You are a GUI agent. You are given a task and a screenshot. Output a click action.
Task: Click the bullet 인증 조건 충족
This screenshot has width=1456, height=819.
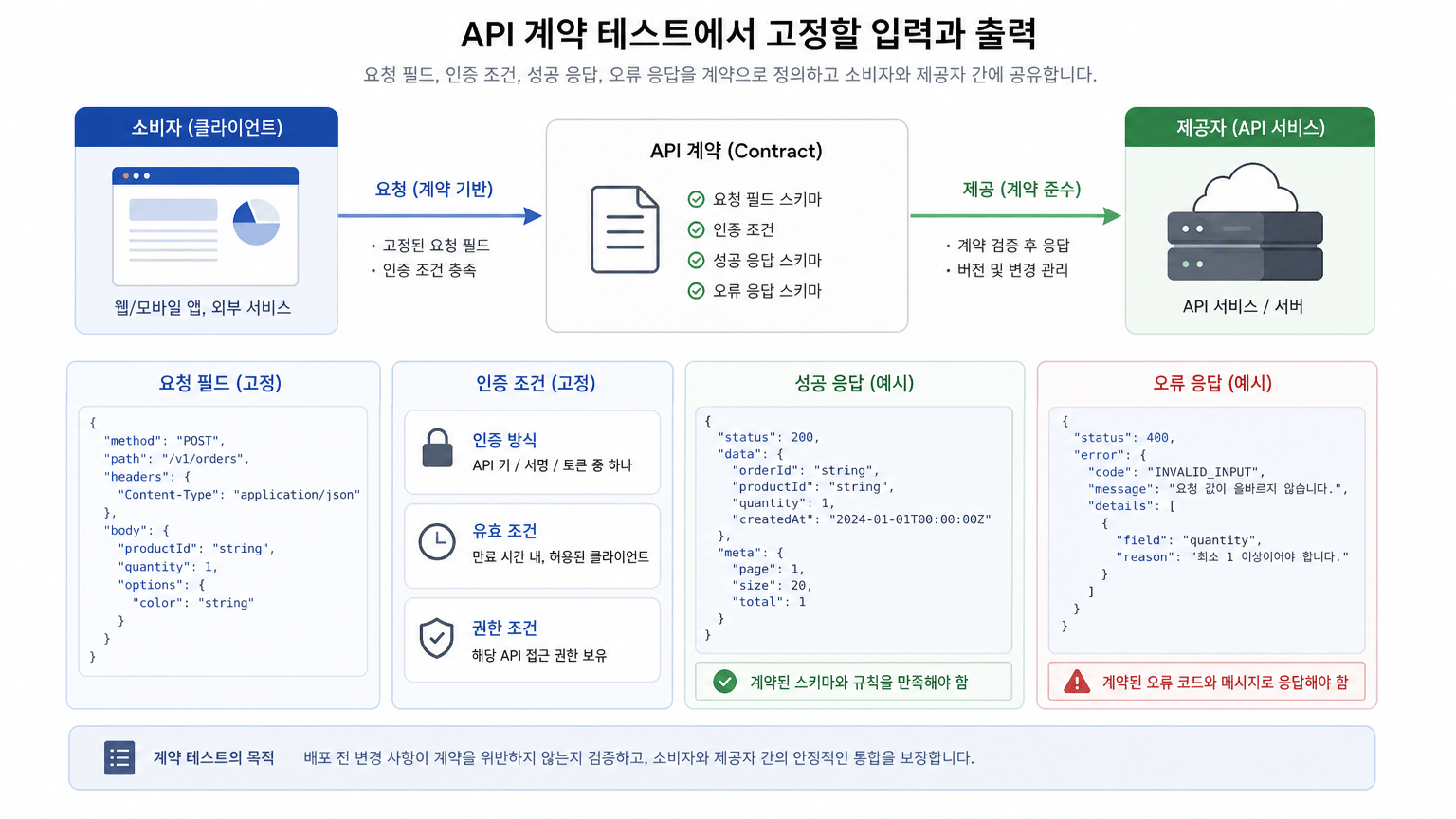point(429,269)
